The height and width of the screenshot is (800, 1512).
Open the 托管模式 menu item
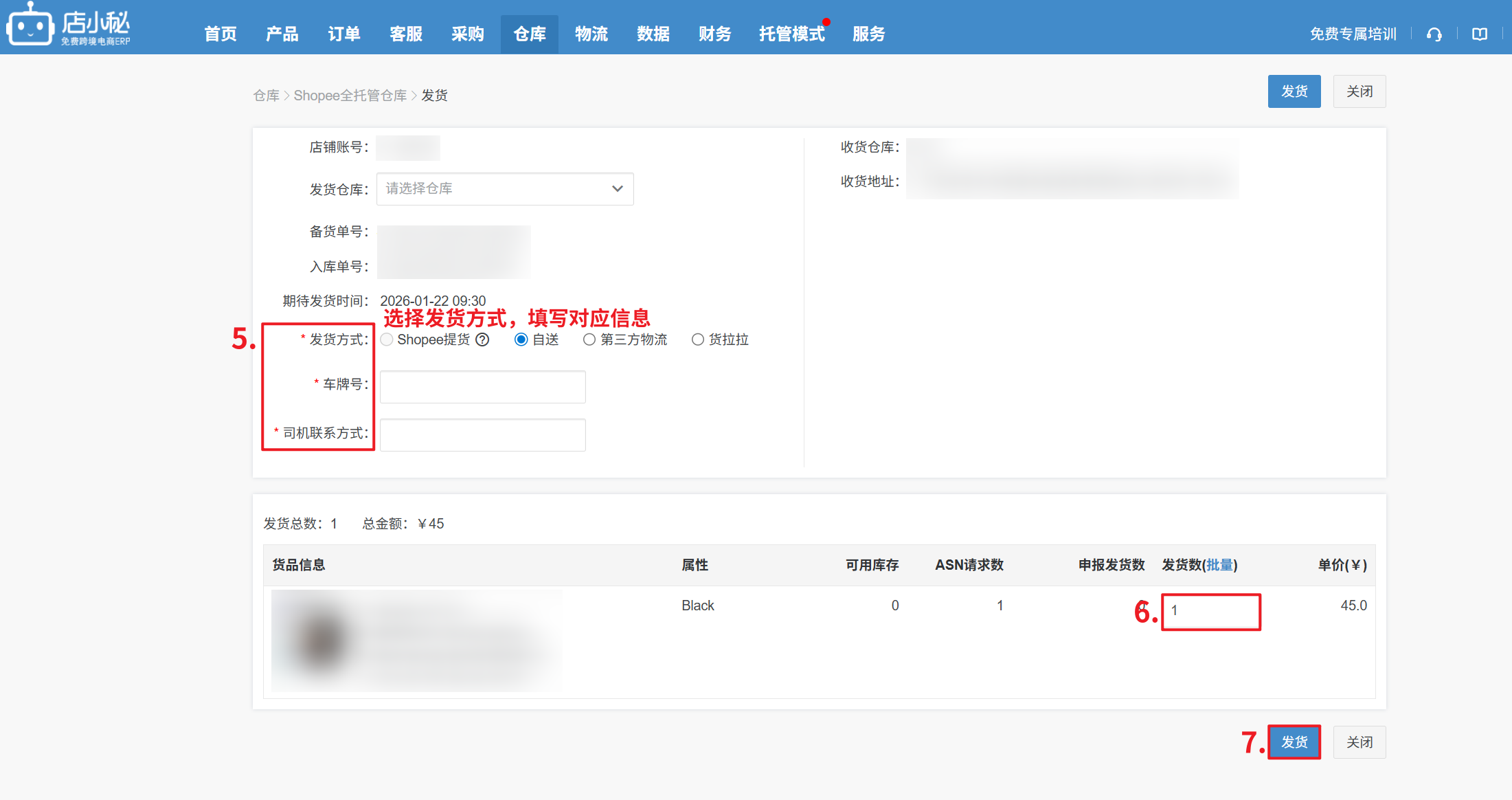click(791, 34)
